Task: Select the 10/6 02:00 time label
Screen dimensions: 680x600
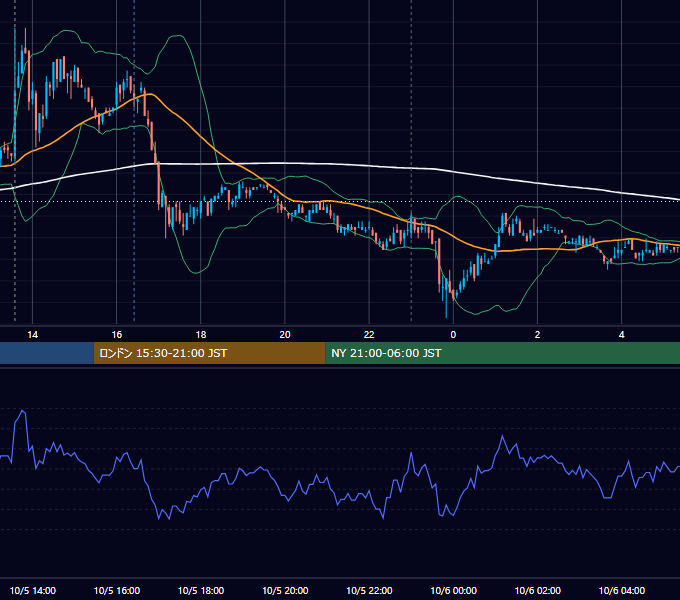Action: tap(537, 590)
